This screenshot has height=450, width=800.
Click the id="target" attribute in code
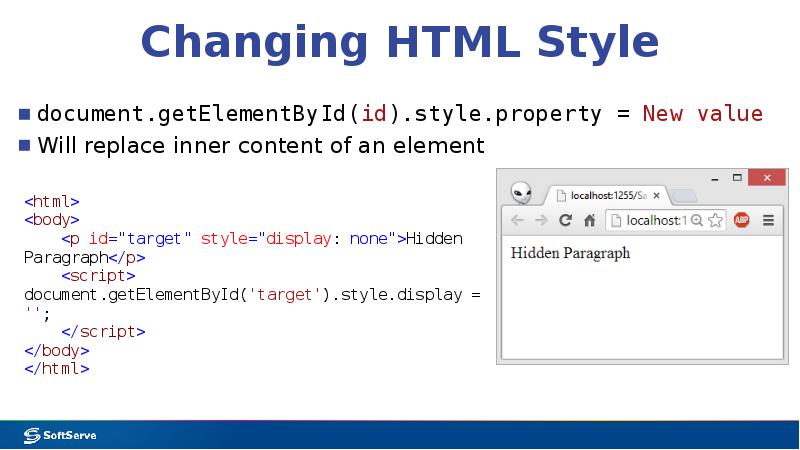pyautogui.click(x=140, y=239)
